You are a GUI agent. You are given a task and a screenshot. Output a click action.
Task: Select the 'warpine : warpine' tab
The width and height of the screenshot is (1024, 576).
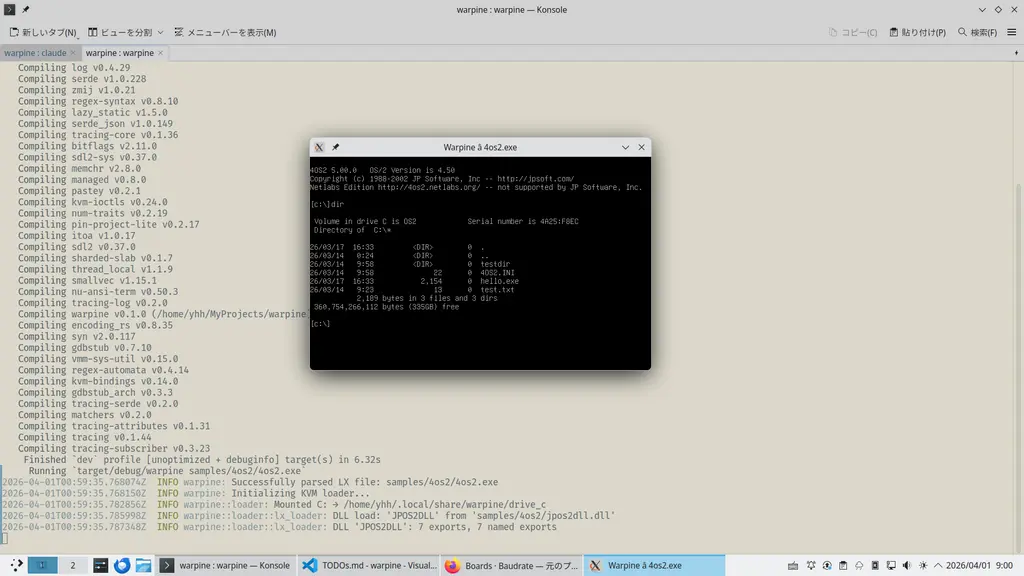tap(119, 52)
